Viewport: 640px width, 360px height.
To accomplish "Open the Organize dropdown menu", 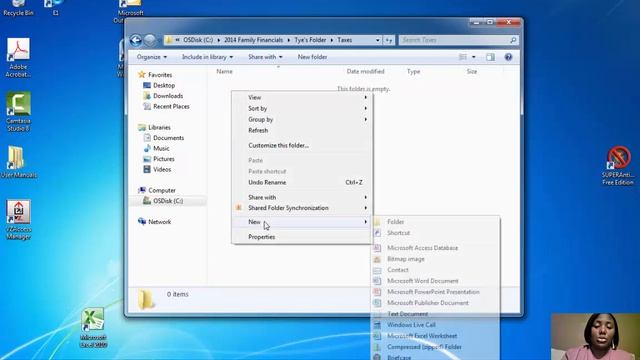I will (152, 57).
